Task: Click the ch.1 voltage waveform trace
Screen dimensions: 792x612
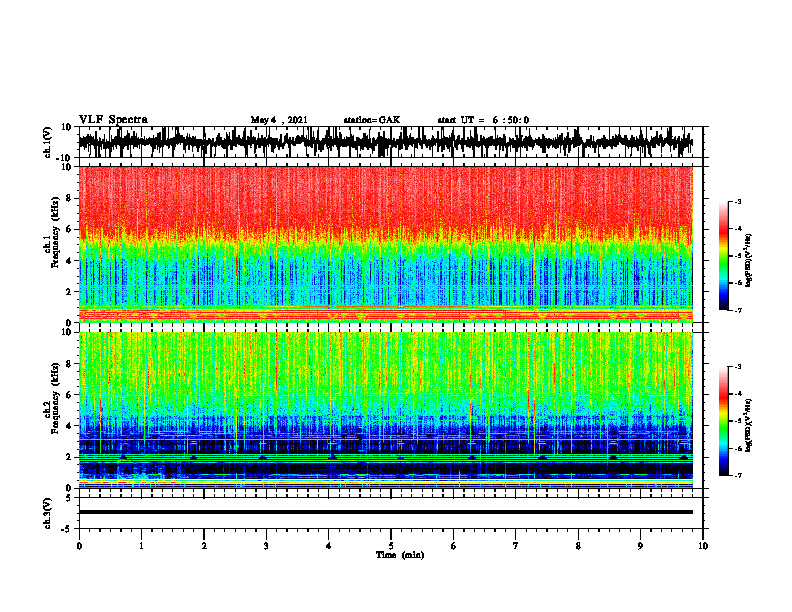Action: (x=386, y=142)
